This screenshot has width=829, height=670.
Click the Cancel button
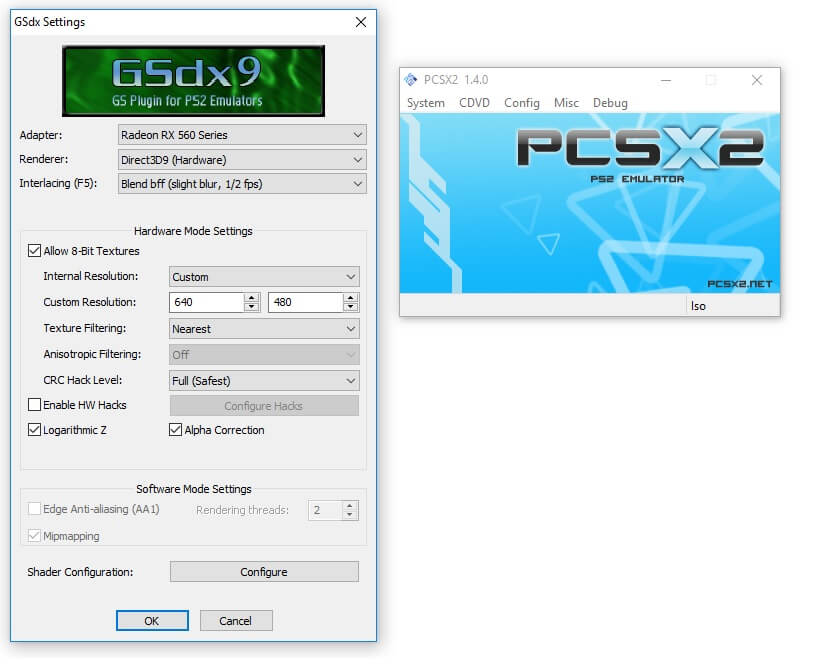[236, 621]
